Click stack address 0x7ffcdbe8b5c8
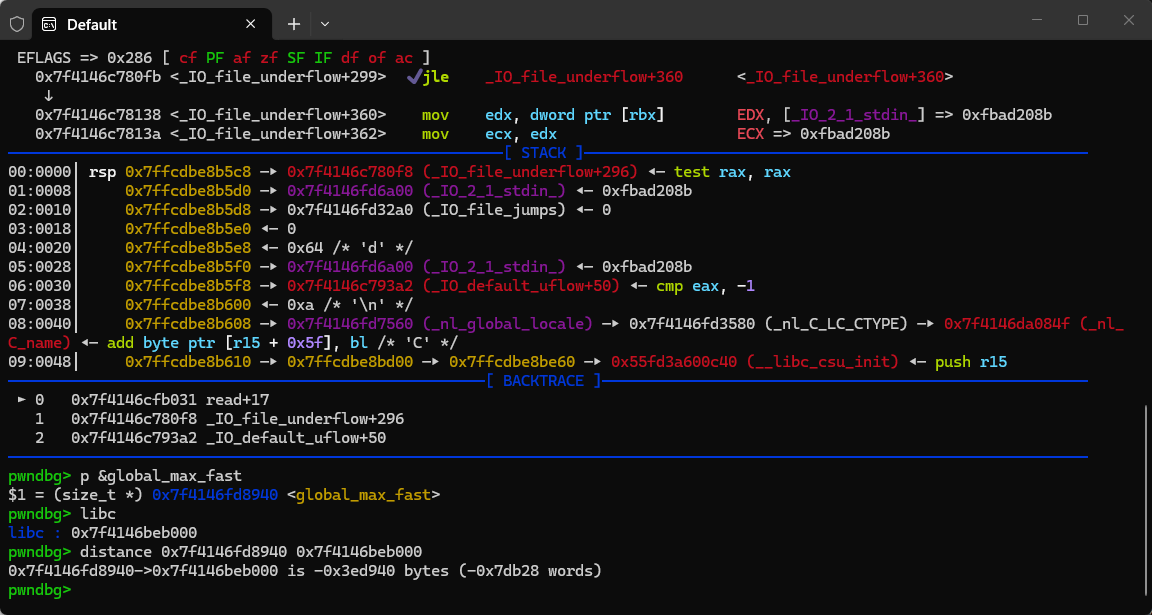The image size is (1152, 615). click(x=188, y=172)
